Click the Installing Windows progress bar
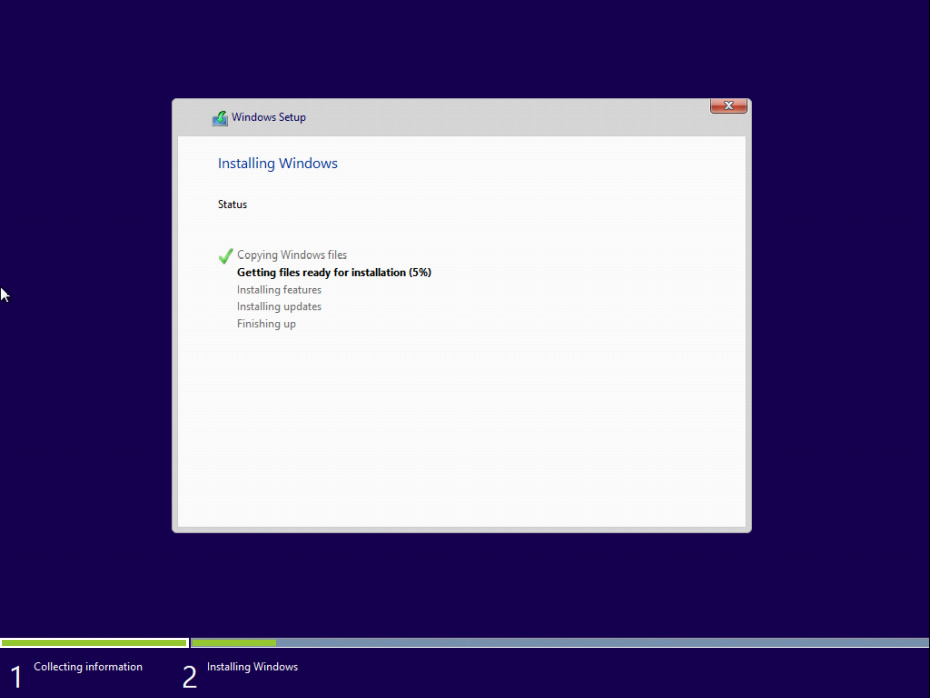 pos(560,643)
